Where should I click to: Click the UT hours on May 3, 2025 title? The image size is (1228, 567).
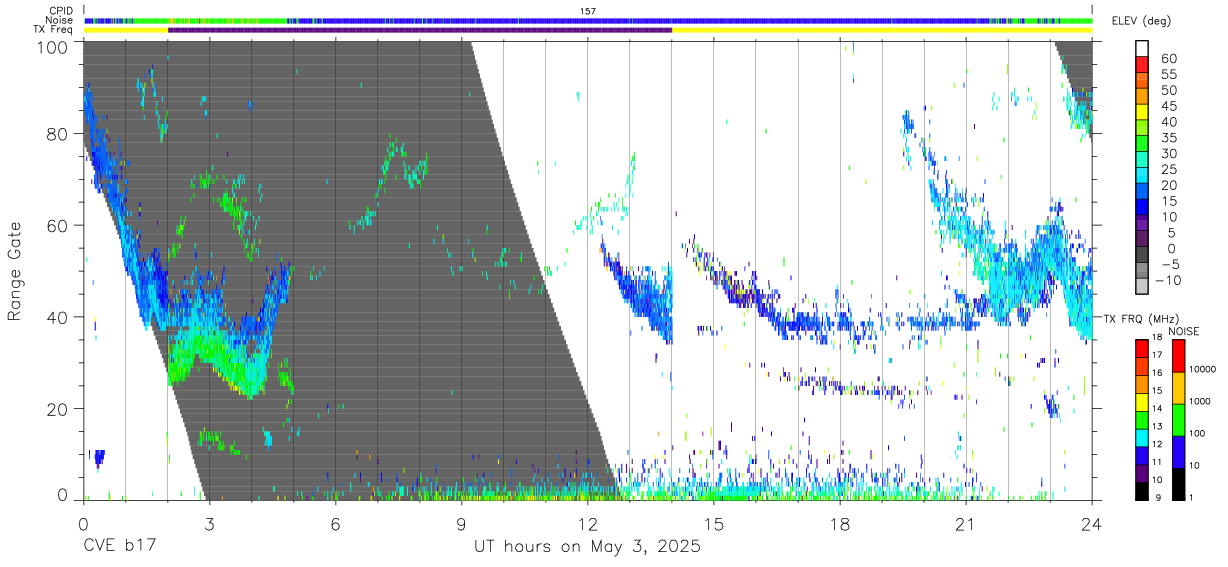pos(587,547)
